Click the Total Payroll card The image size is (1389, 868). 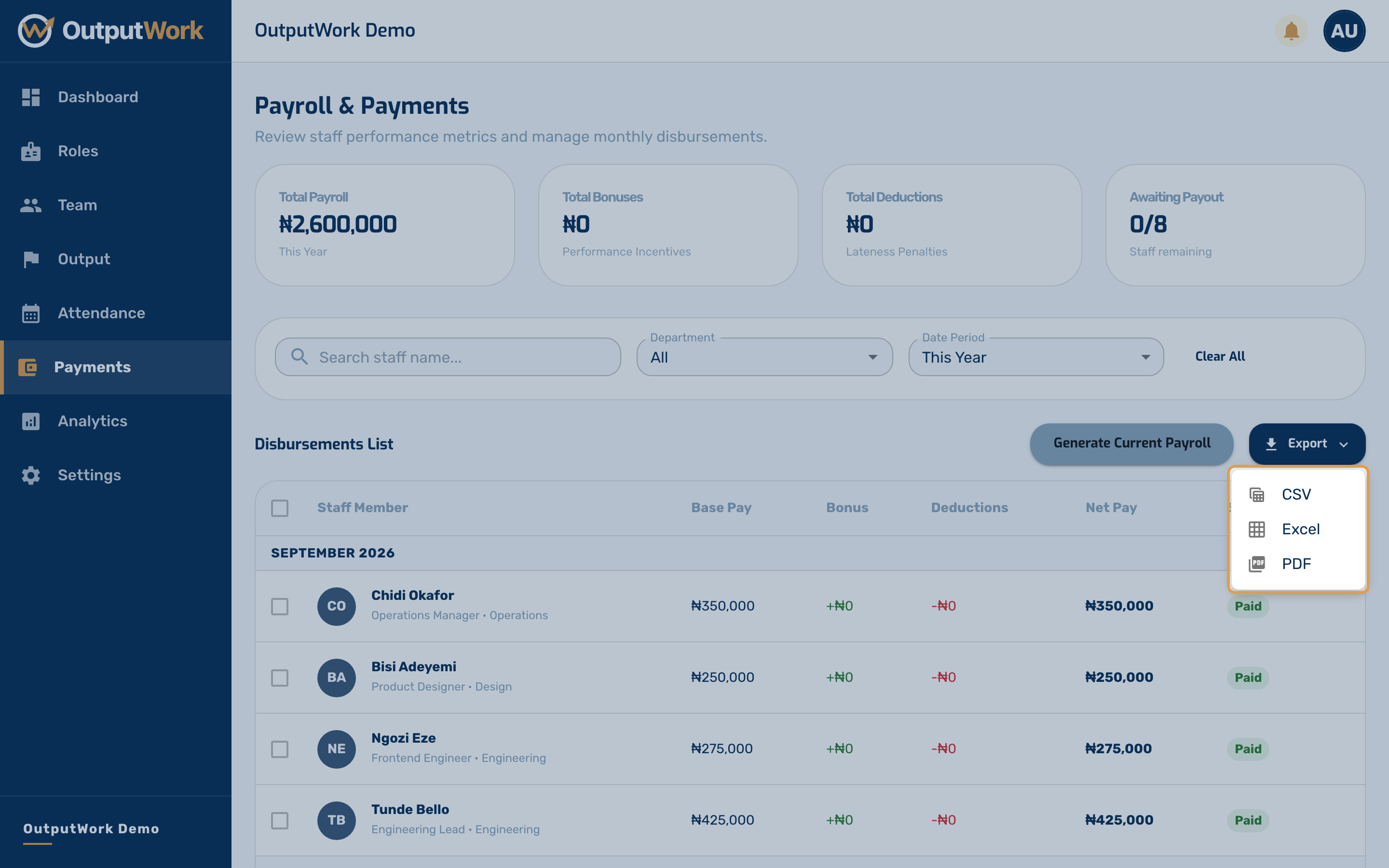[384, 226]
